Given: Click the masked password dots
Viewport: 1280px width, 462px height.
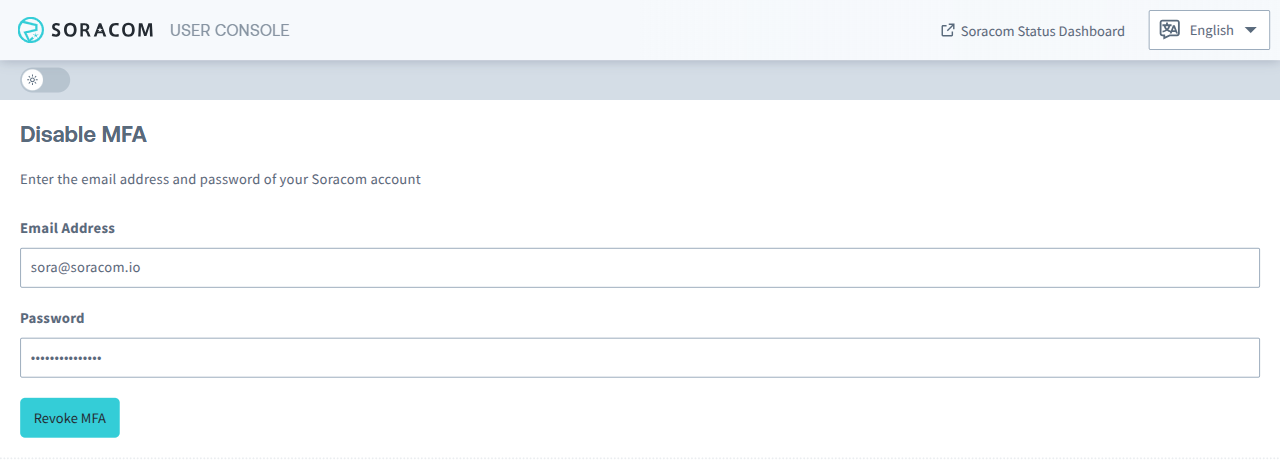Looking at the screenshot, I should pyautogui.click(x=66, y=358).
